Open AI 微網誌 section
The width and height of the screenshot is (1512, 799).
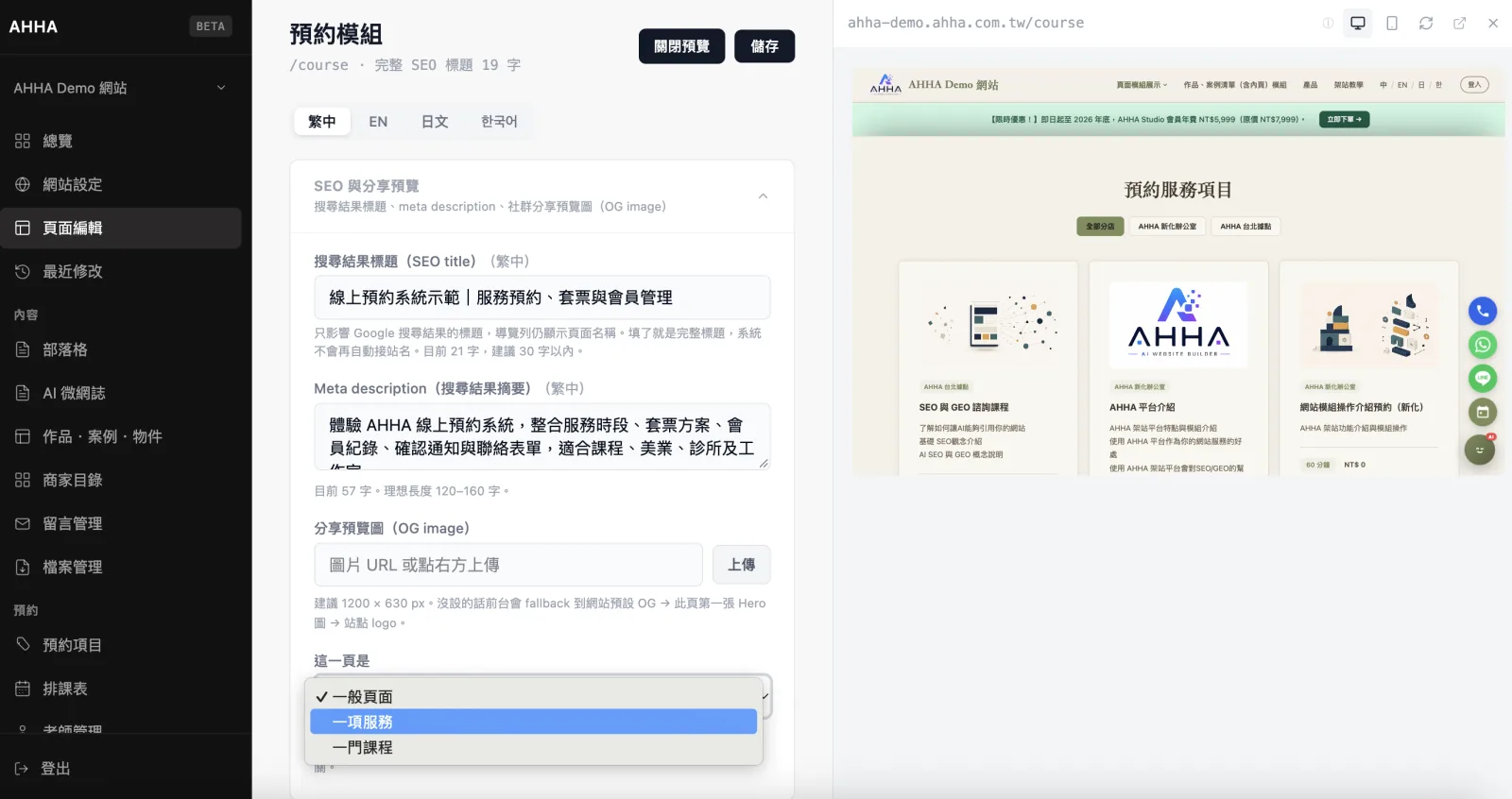pyautogui.click(x=120, y=393)
